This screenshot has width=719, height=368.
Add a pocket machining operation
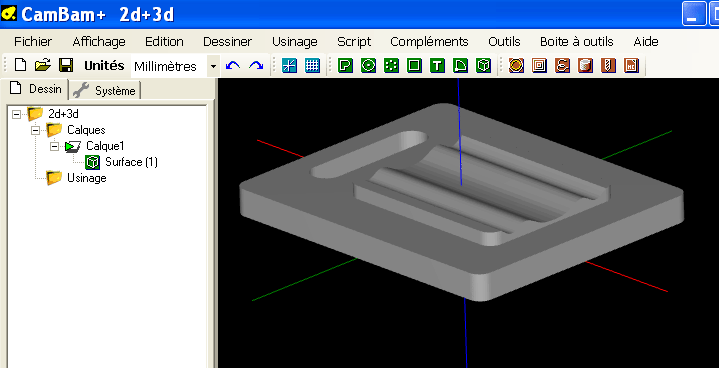(539, 66)
